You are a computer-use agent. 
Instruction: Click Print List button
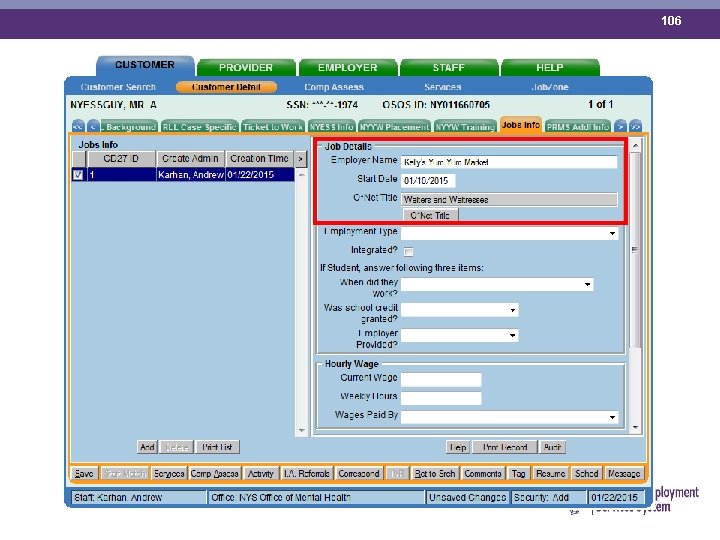218,447
